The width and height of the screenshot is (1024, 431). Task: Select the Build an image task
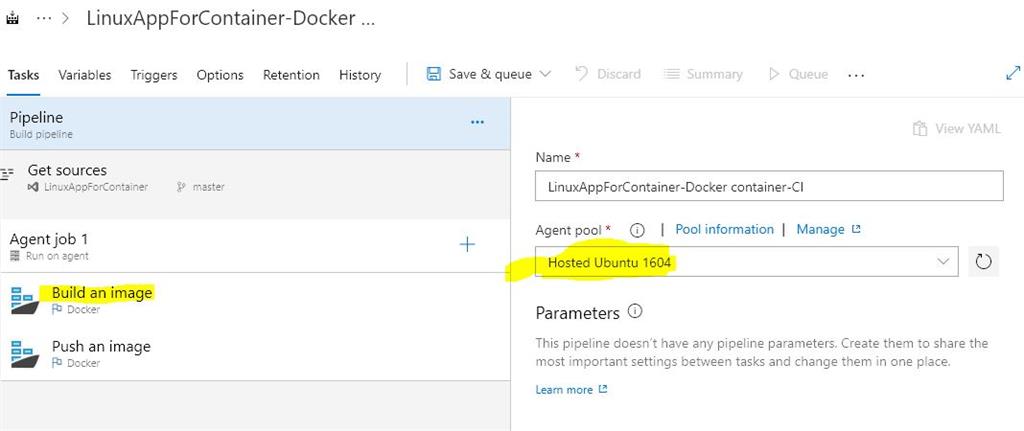(102, 293)
